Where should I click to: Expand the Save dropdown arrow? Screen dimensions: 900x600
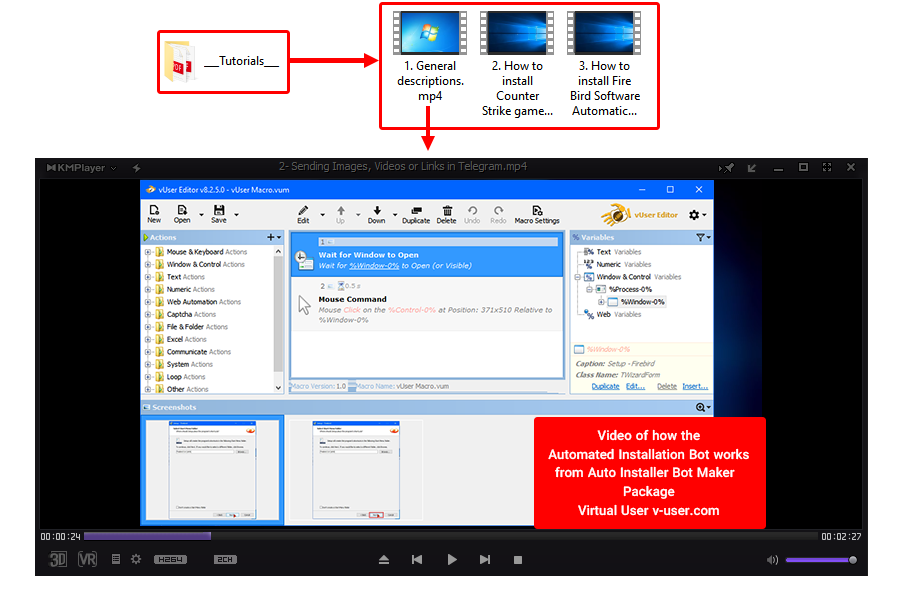(236, 215)
